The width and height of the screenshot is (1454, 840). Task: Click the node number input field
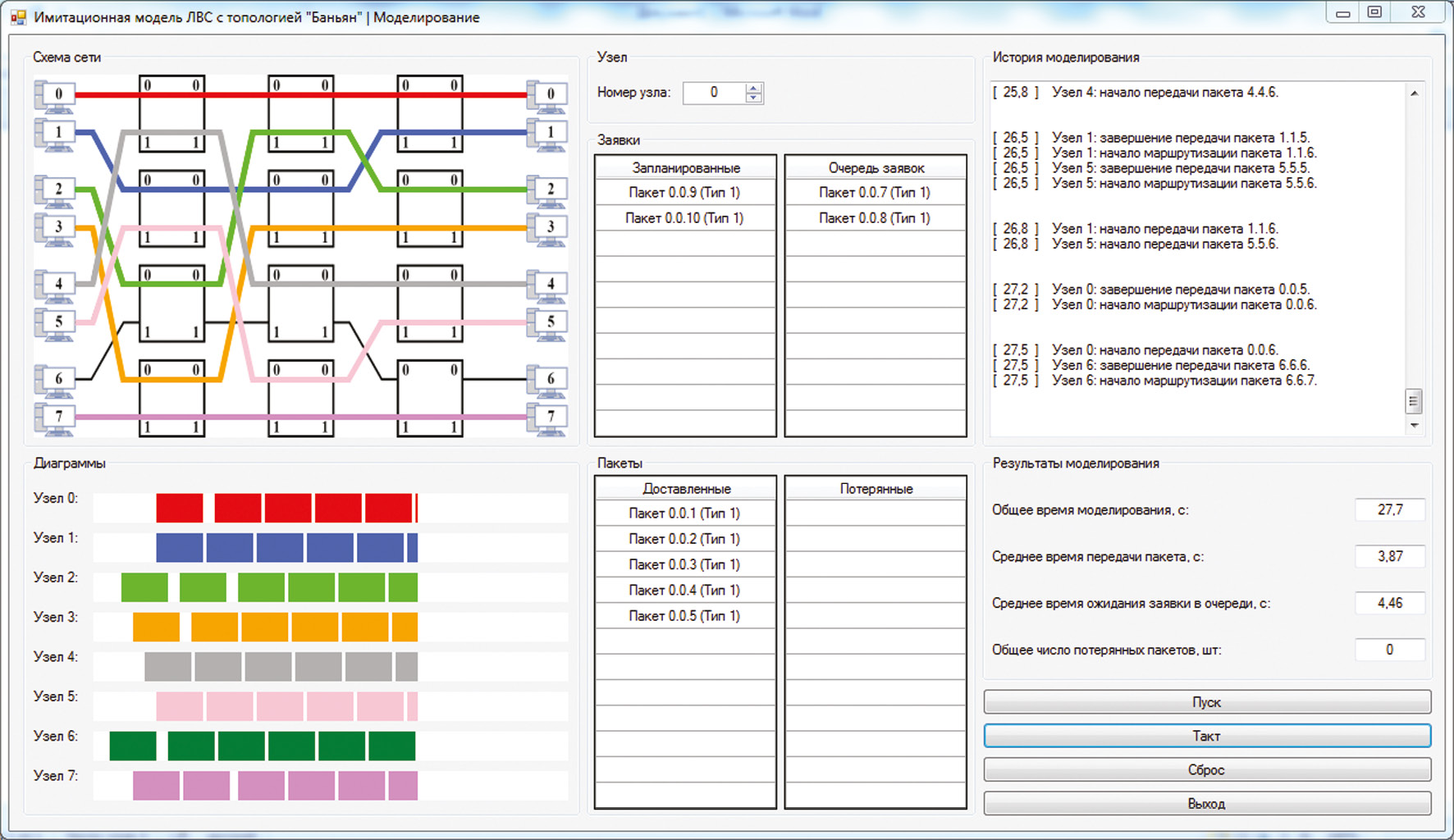click(714, 93)
